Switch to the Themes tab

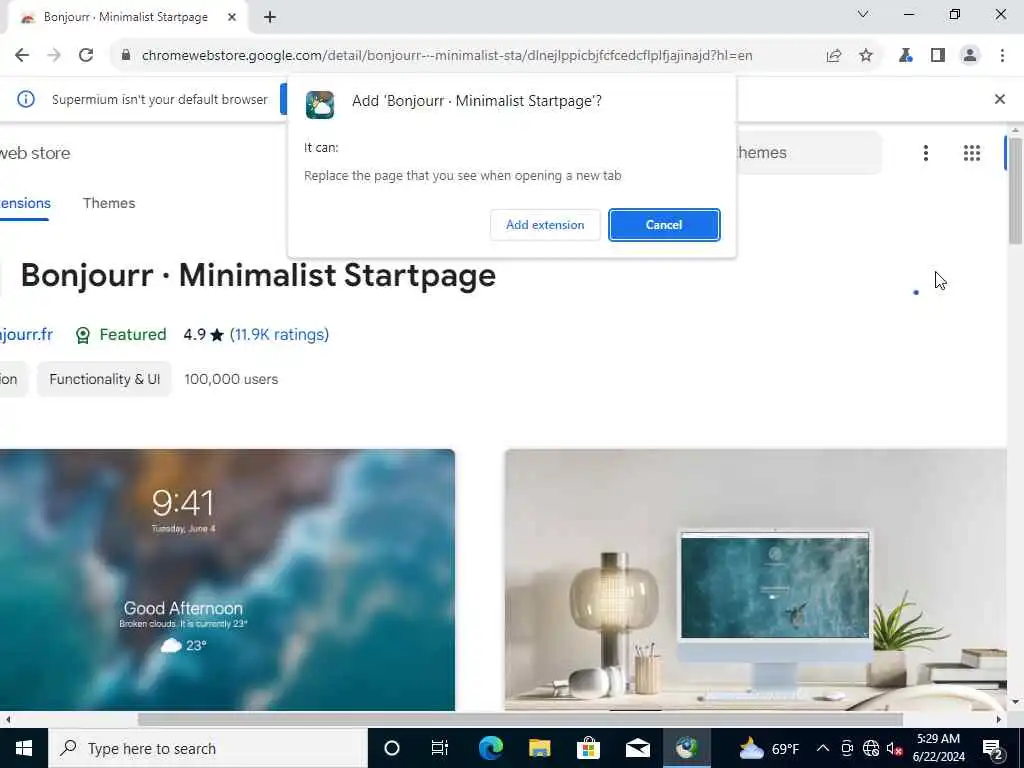click(x=109, y=203)
